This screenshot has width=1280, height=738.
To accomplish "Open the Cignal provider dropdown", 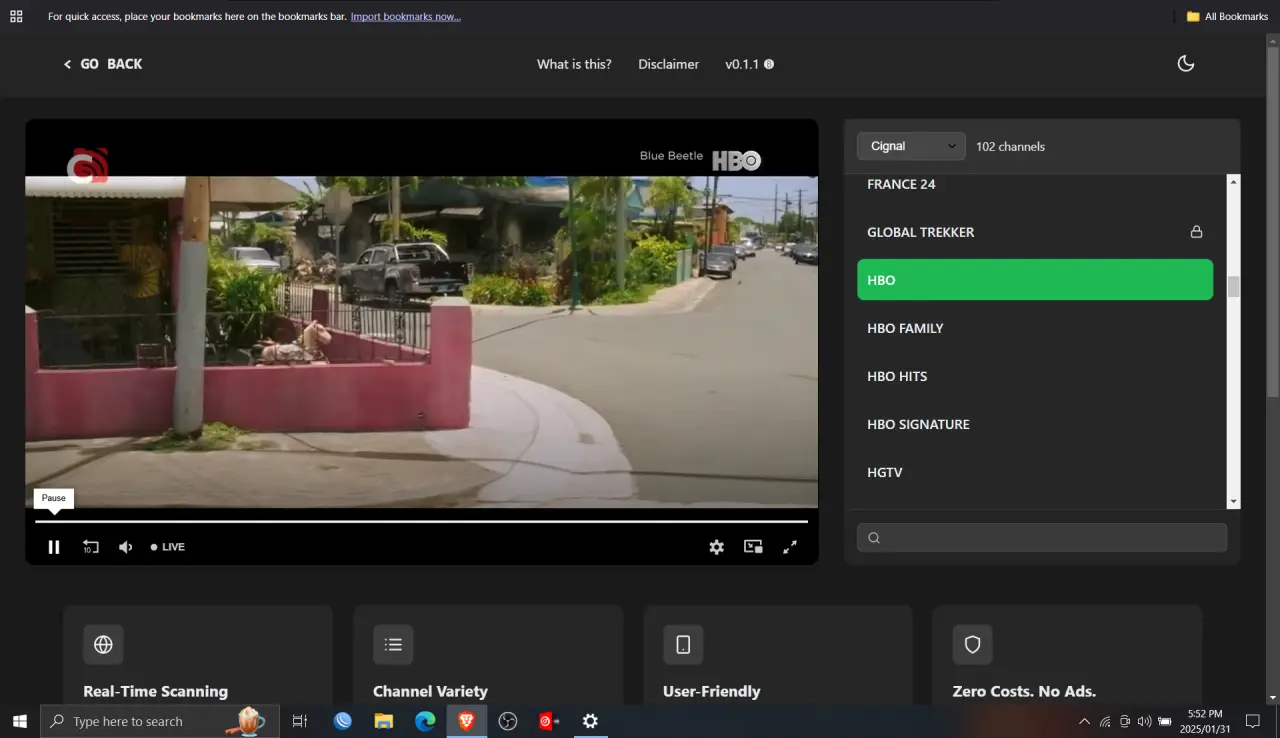I will pyautogui.click(x=911, y=146).
